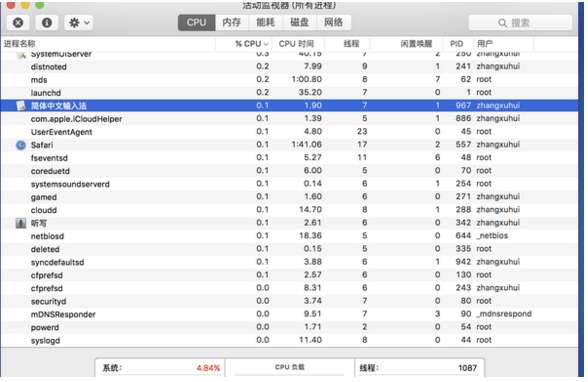The width and height of the screenshot is (588, 382).
Task: Switch to the 网络 tab
Action: pos(333,22)
